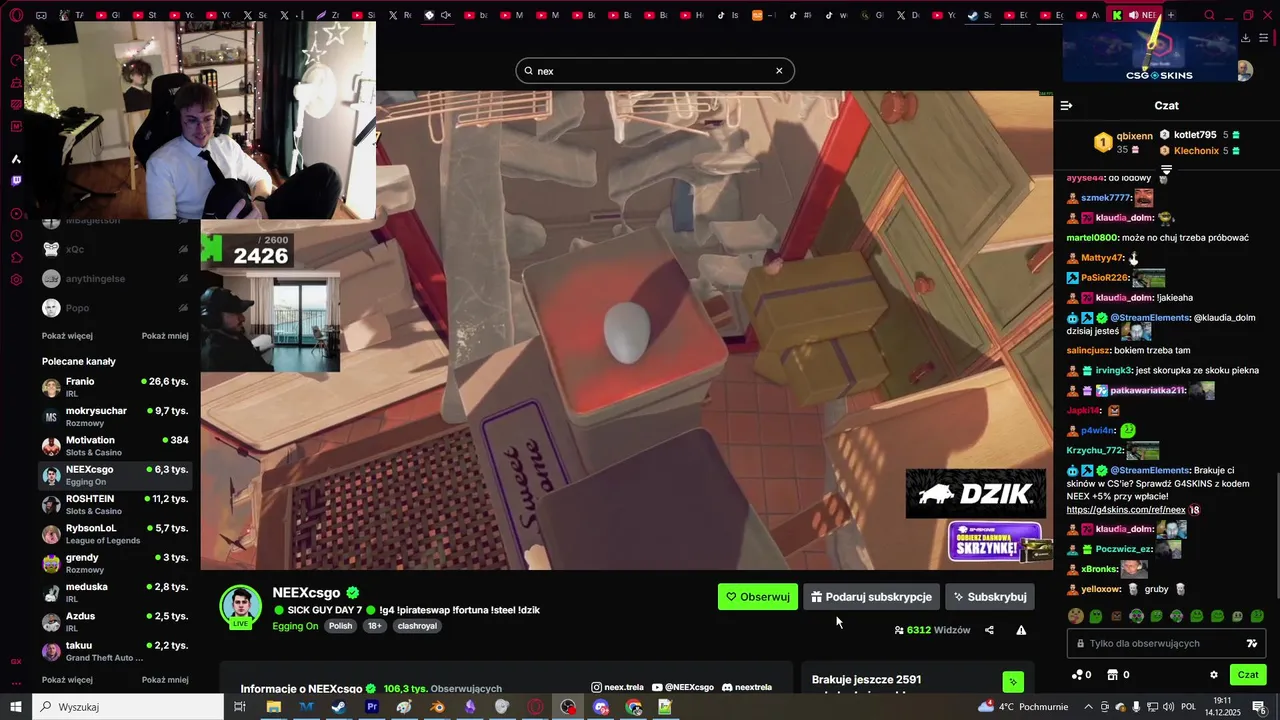Report the stream with warning icon
The image size is (1280, 720).
pos(1021,630)
